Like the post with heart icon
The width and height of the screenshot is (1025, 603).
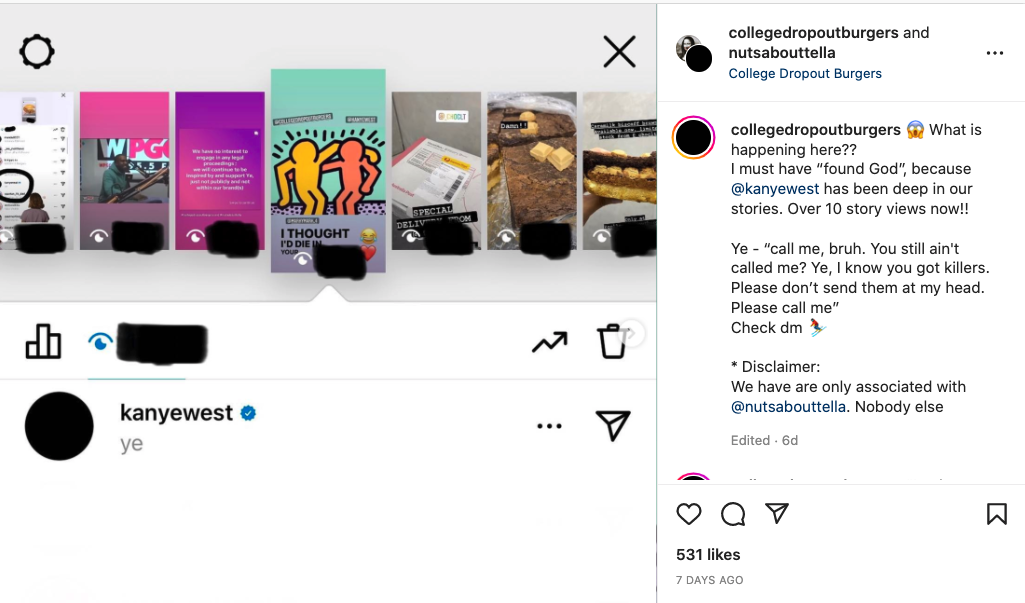point(689,514)
